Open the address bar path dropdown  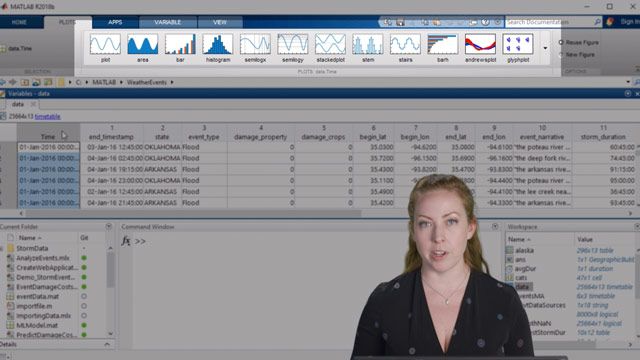pyautogui.click(x=628, y=82)
